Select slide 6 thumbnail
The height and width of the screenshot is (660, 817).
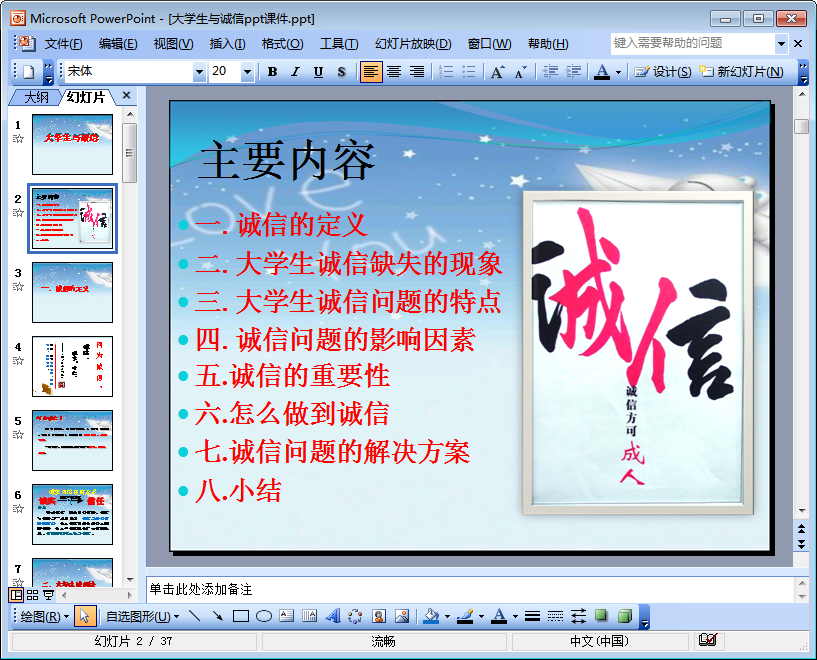[x=72, y=514]
